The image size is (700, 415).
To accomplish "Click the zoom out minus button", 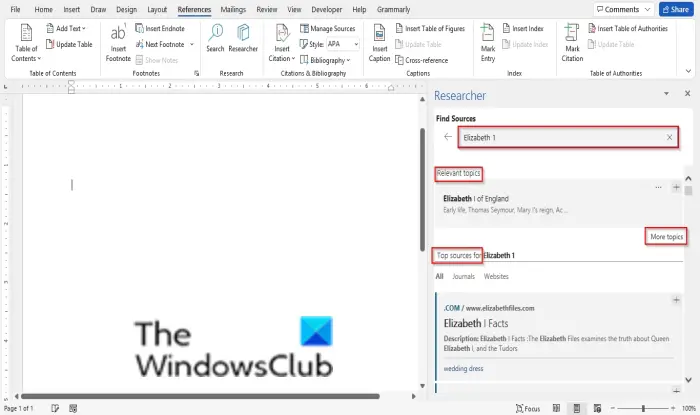I will pos(613,408).
